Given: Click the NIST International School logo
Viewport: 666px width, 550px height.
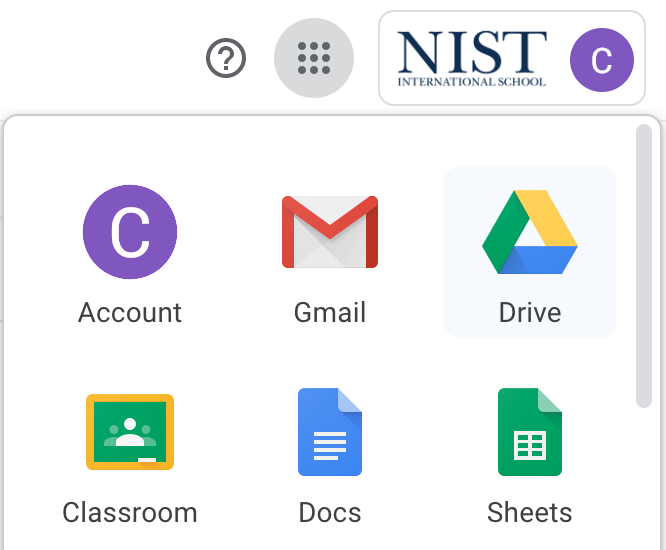Looking at the screenshot, I should [x=472, y=59].
